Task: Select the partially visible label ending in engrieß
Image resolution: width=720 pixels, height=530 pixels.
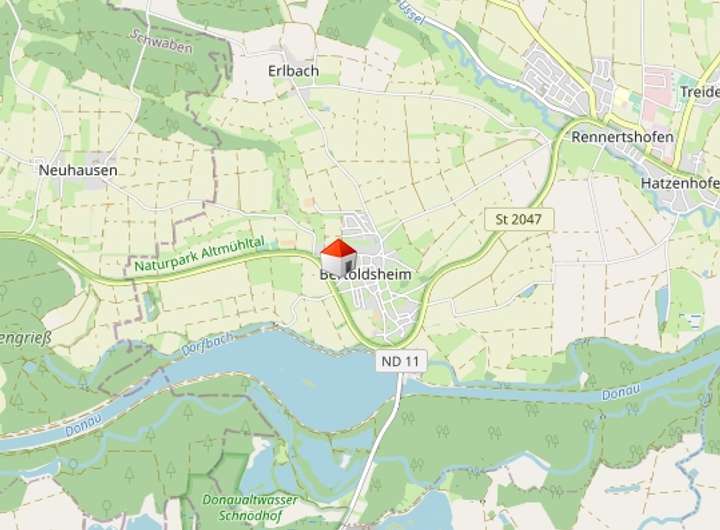Action: point(25,338)
